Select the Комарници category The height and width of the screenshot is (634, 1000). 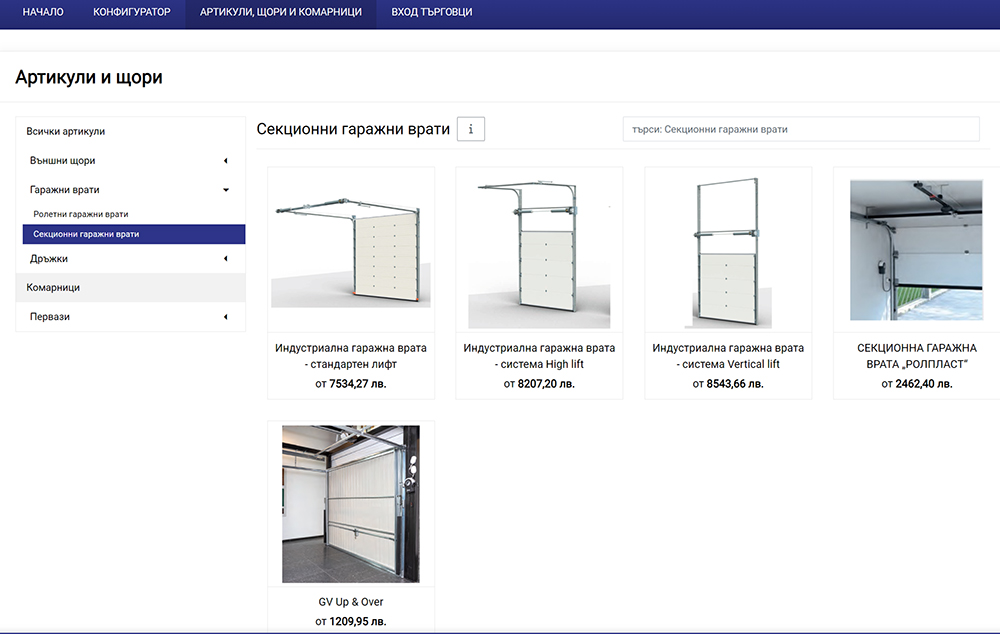pos(133,287)
